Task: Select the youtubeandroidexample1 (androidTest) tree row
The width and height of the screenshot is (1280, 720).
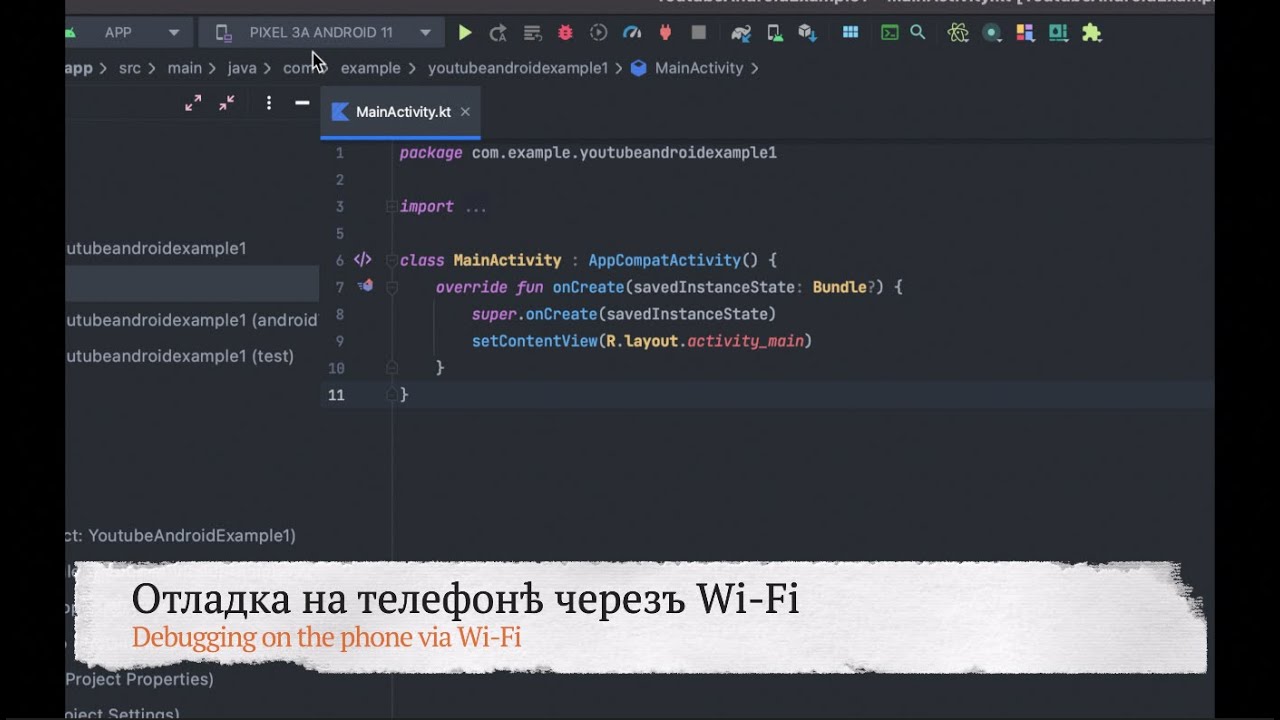Action: click(192, 321)
